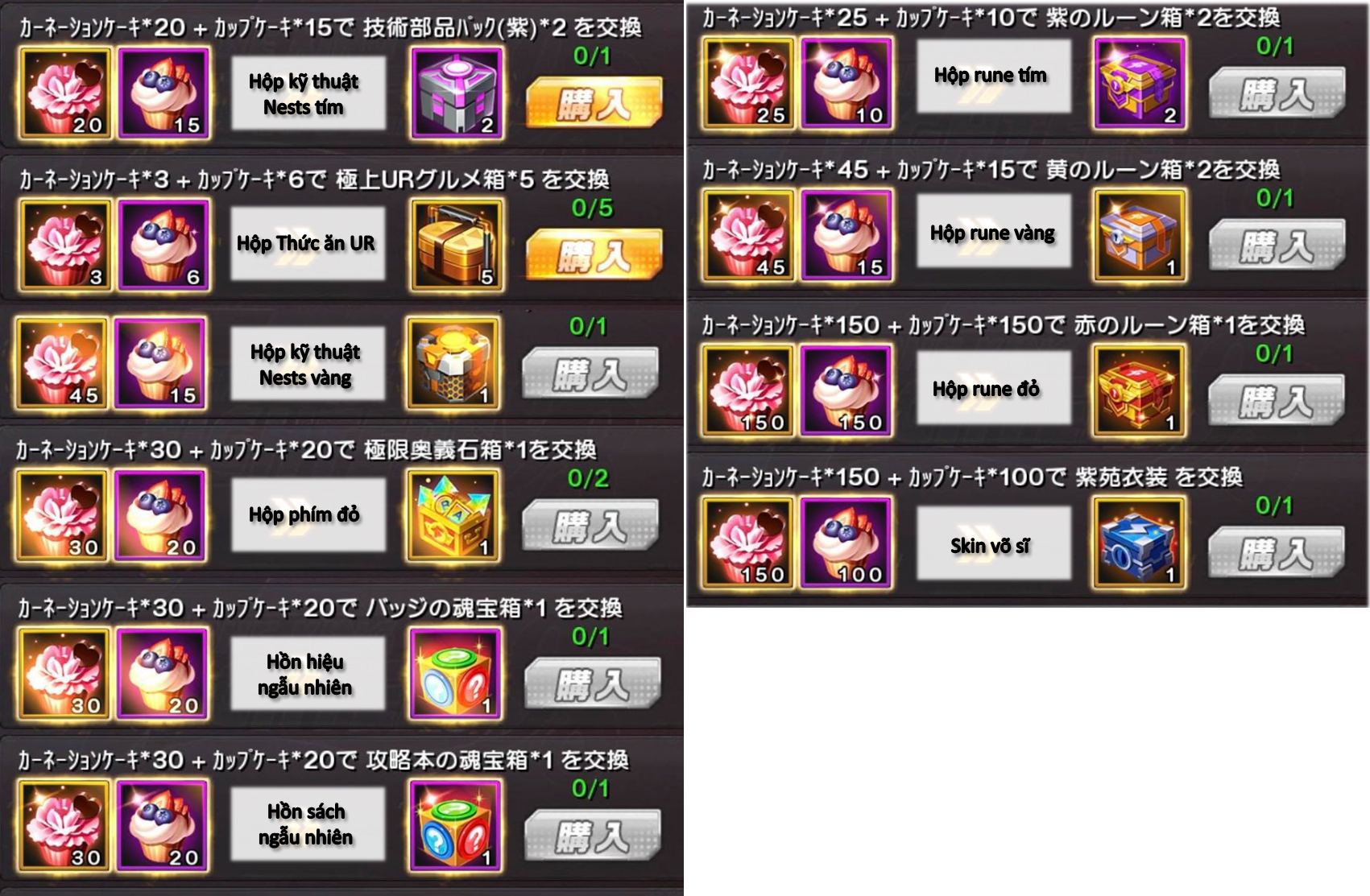Click the yellow rune chest icon
This screenshot has width=1370, height=896.
pyautogui.click(x=1140, y=235)
